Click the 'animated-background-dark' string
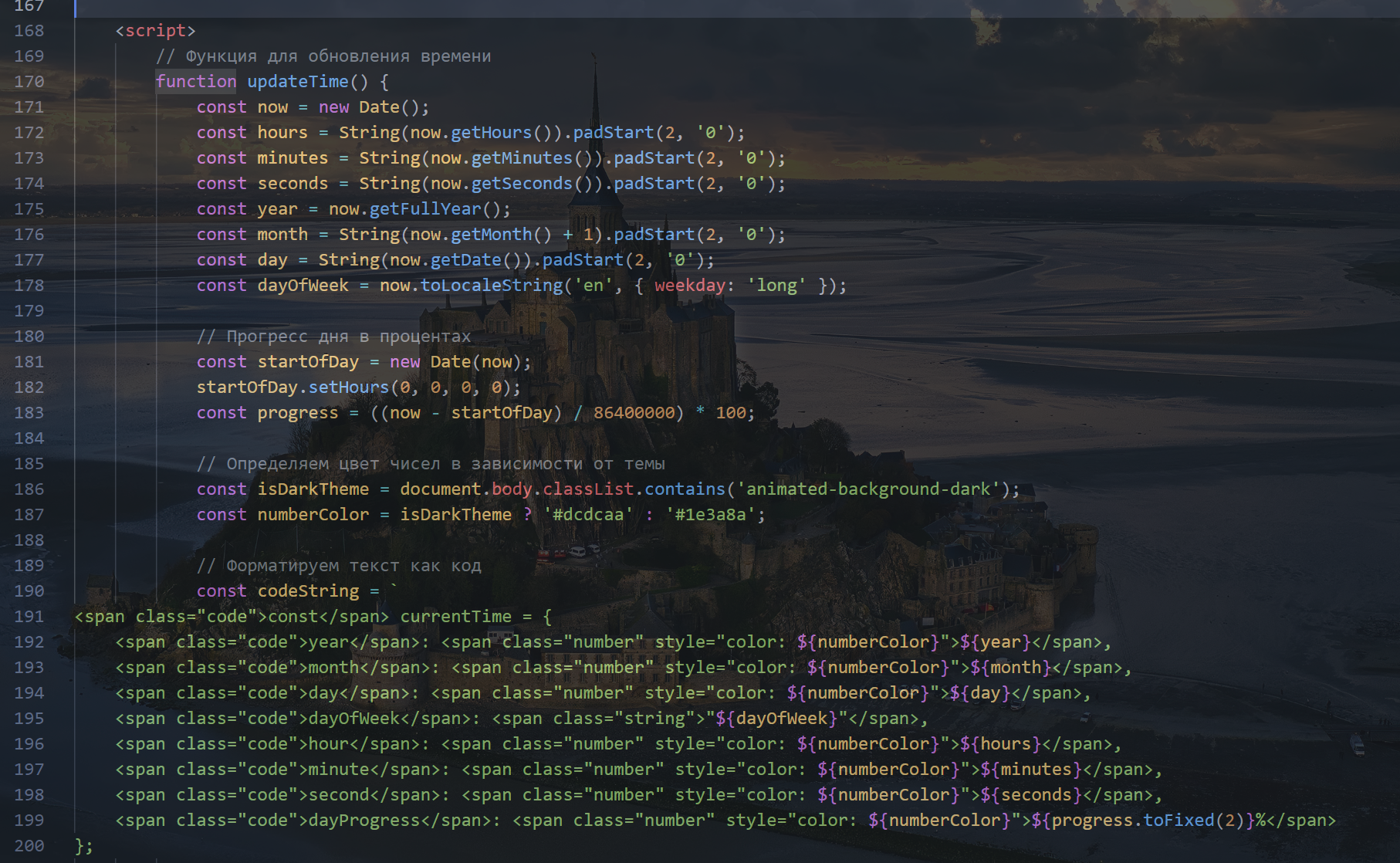The height and width of the screenshot is (863, 1400). [x=868, y=489]
